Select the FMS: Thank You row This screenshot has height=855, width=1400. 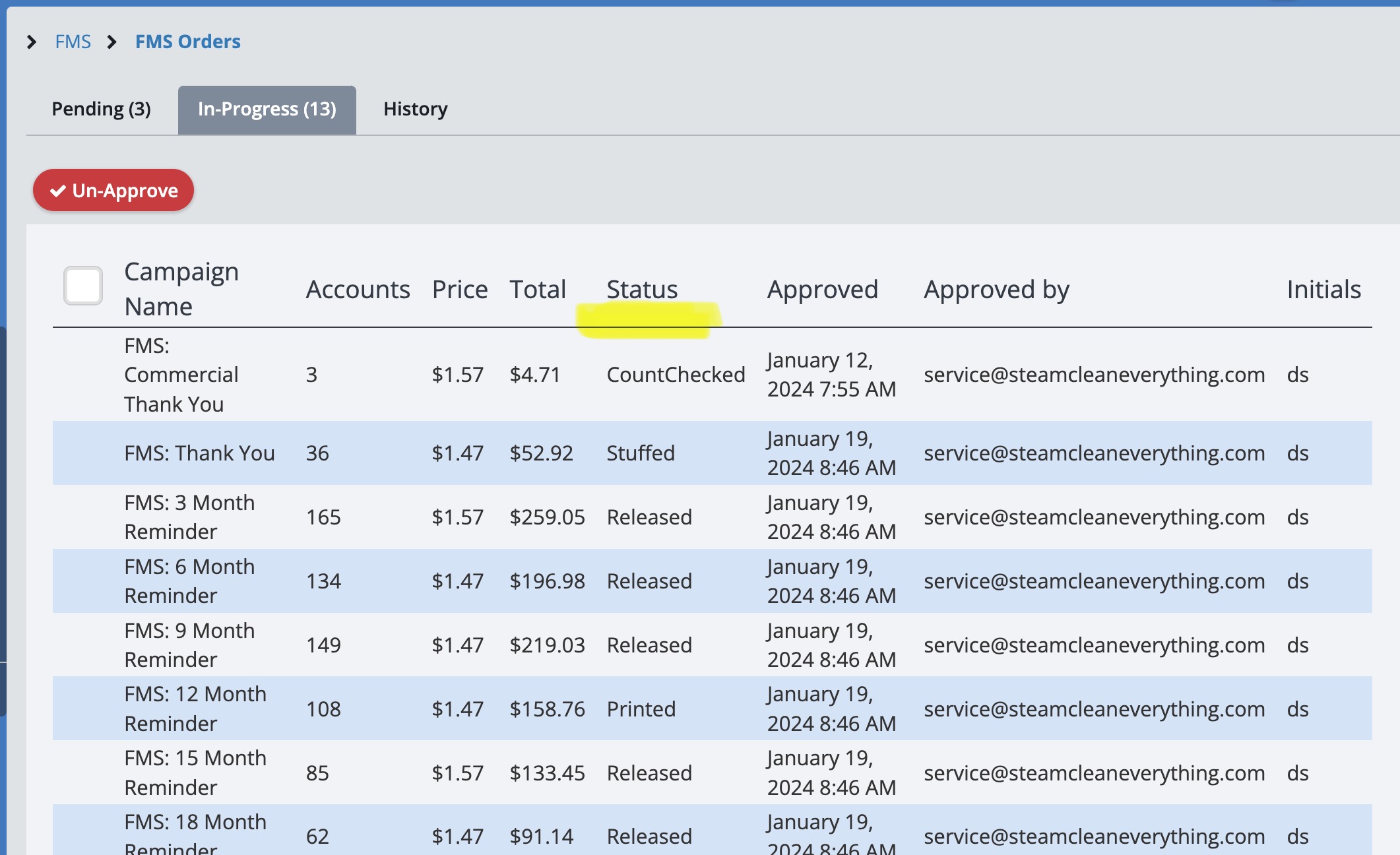(199, 453)
